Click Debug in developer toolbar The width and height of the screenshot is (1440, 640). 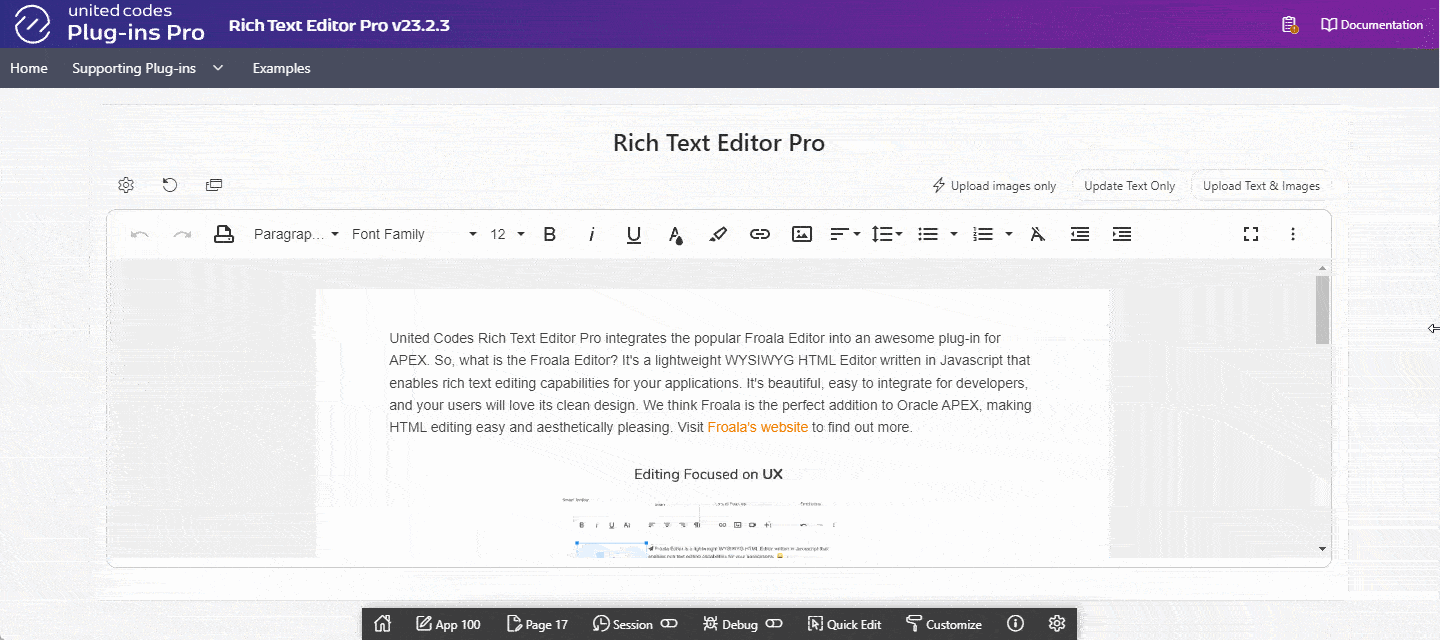tap(730, 624)
